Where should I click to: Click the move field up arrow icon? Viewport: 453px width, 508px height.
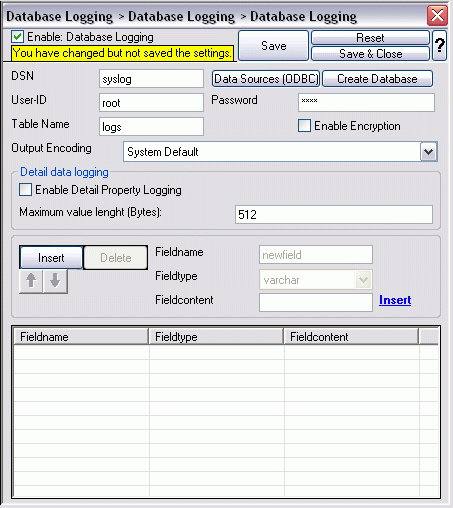[31, 281]
